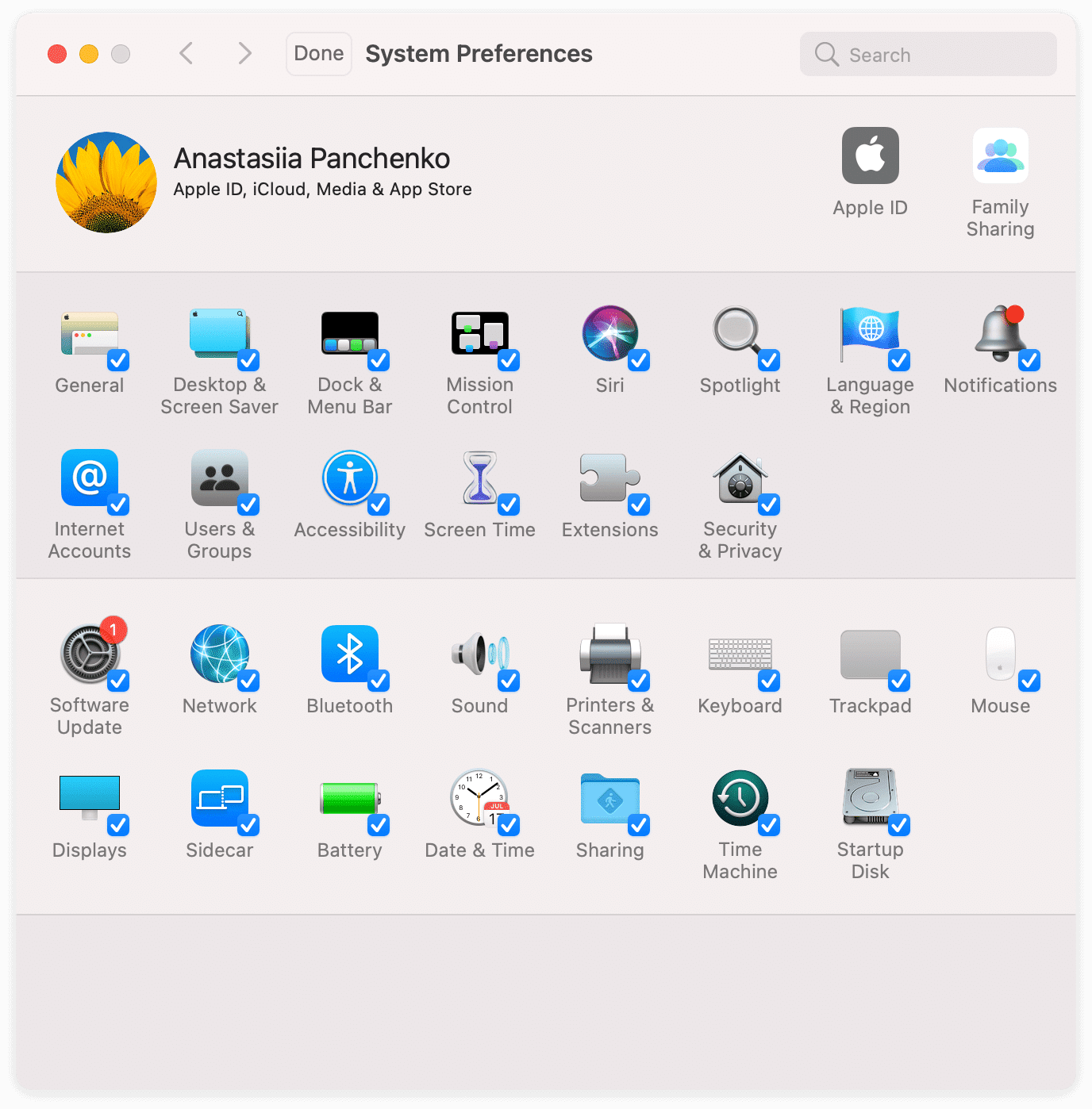Uncheck the Notifications pane checkbox
Viewport: 1092px width, 1109px height.
point(1029,361)
